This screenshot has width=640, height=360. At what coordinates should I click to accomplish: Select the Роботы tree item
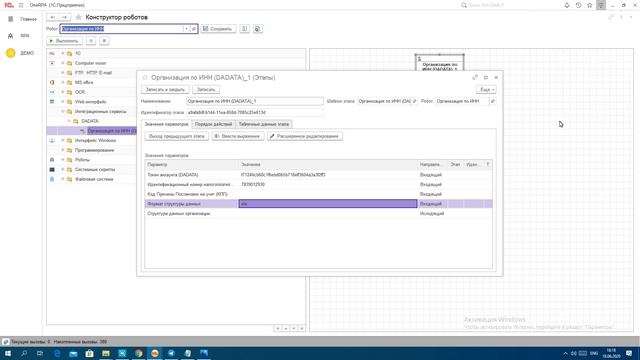[x=82, y=160]
